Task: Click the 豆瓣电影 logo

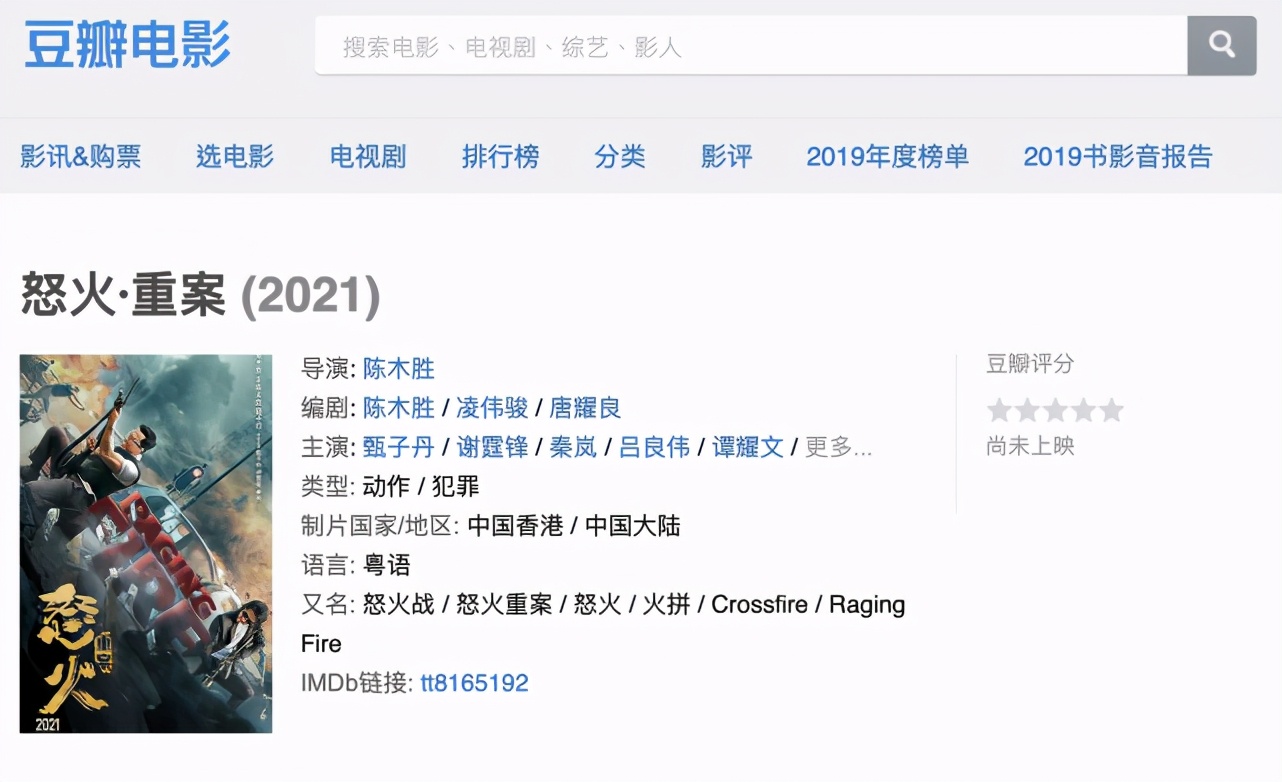Action: point(125,45)
